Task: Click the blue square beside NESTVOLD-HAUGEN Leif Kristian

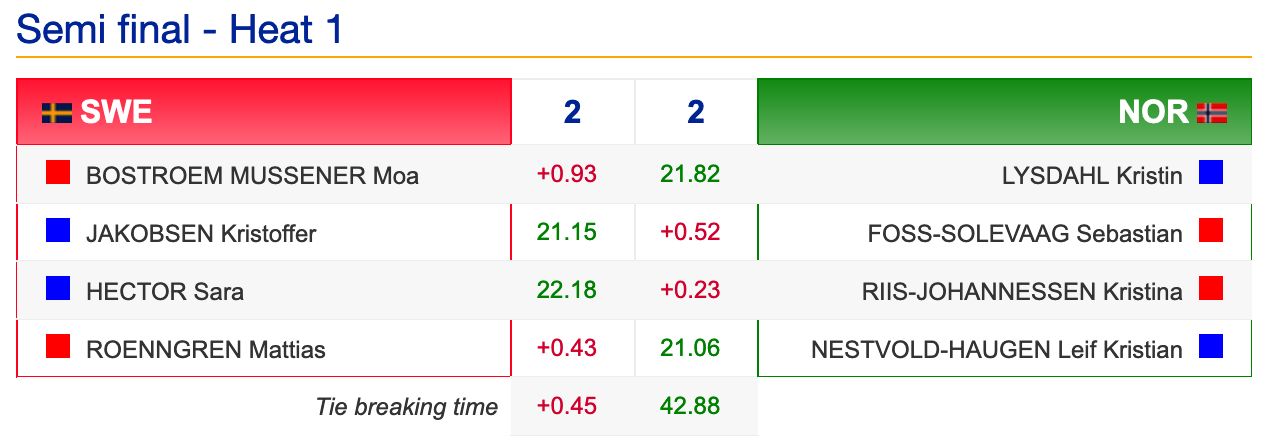Action: click(x=1212, y=347)
